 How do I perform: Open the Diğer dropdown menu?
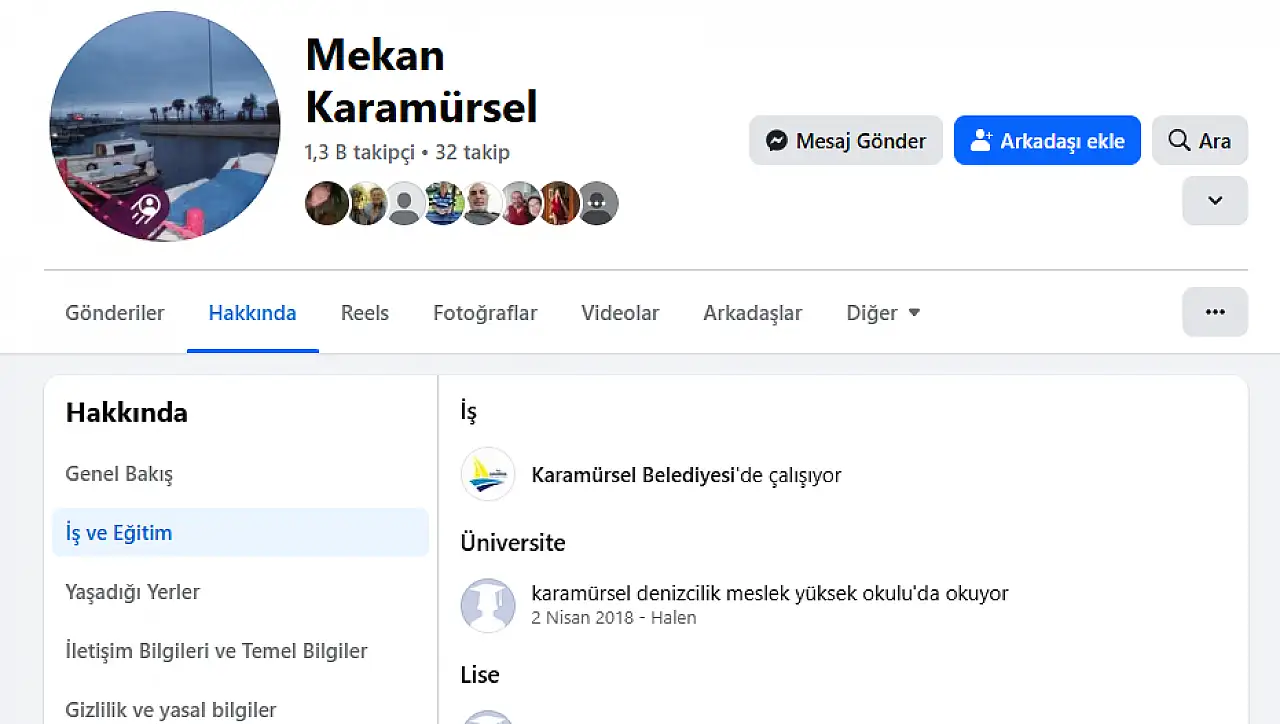point(883,313)
